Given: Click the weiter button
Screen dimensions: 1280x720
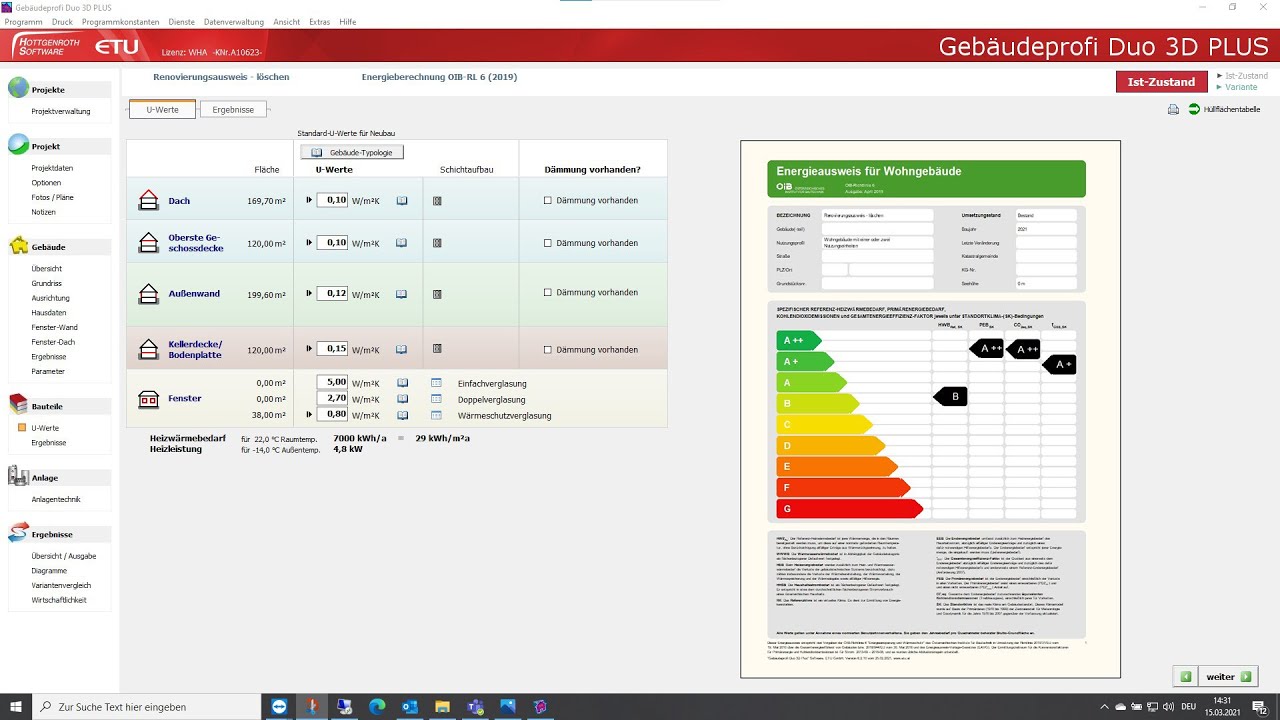Looking at the screenshot, I should [1228, 677].
